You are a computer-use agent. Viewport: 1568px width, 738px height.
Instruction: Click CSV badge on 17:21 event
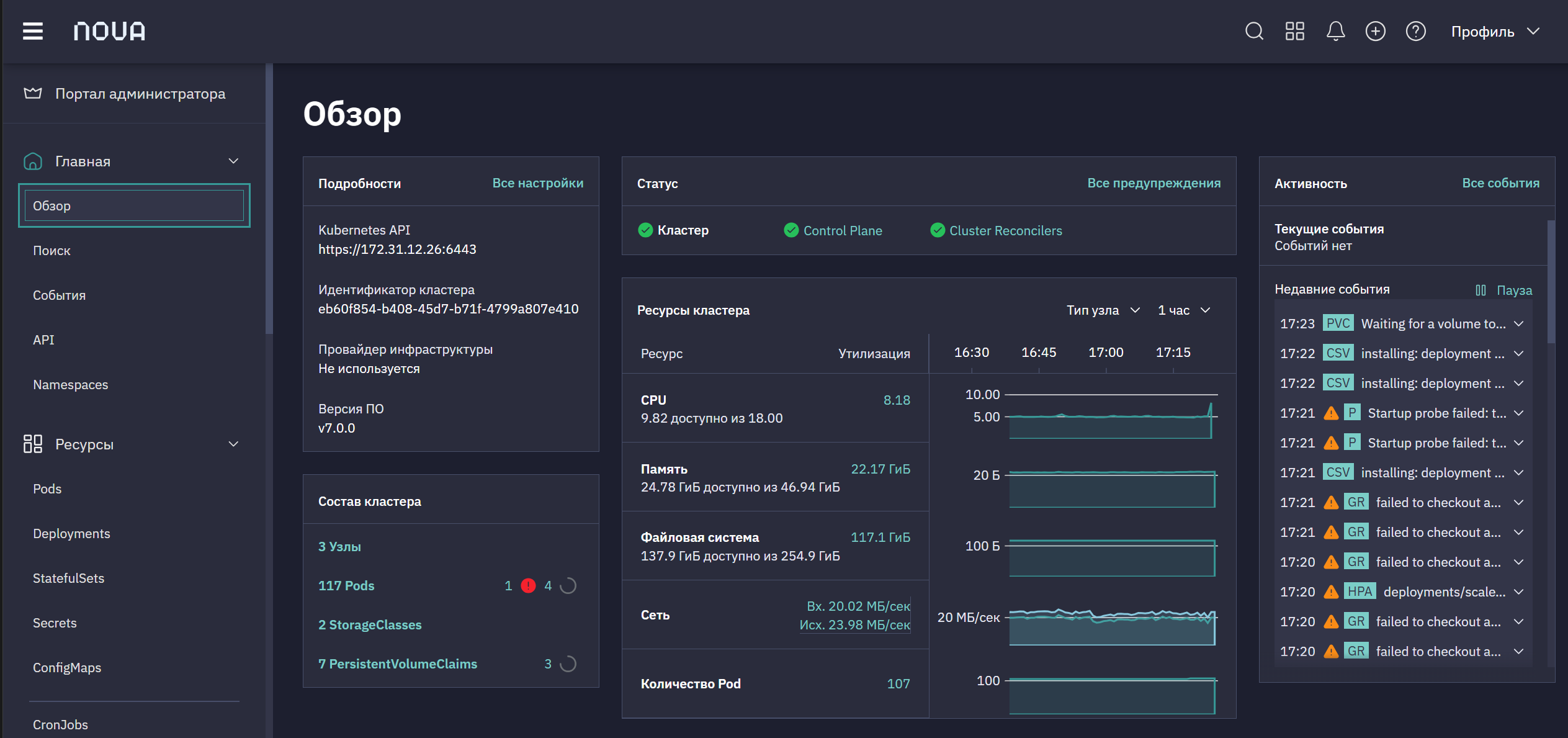tap(1338, 472)
